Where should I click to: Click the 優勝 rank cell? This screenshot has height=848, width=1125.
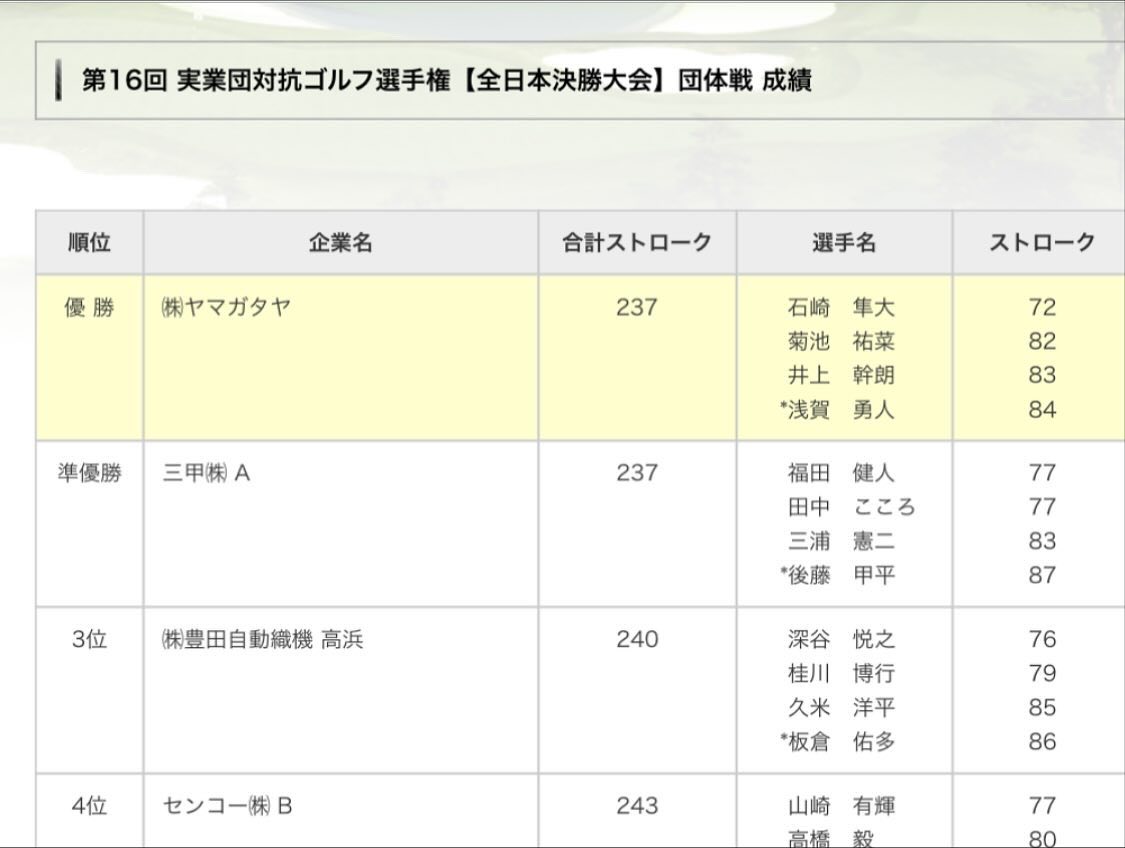click(89, 307)
